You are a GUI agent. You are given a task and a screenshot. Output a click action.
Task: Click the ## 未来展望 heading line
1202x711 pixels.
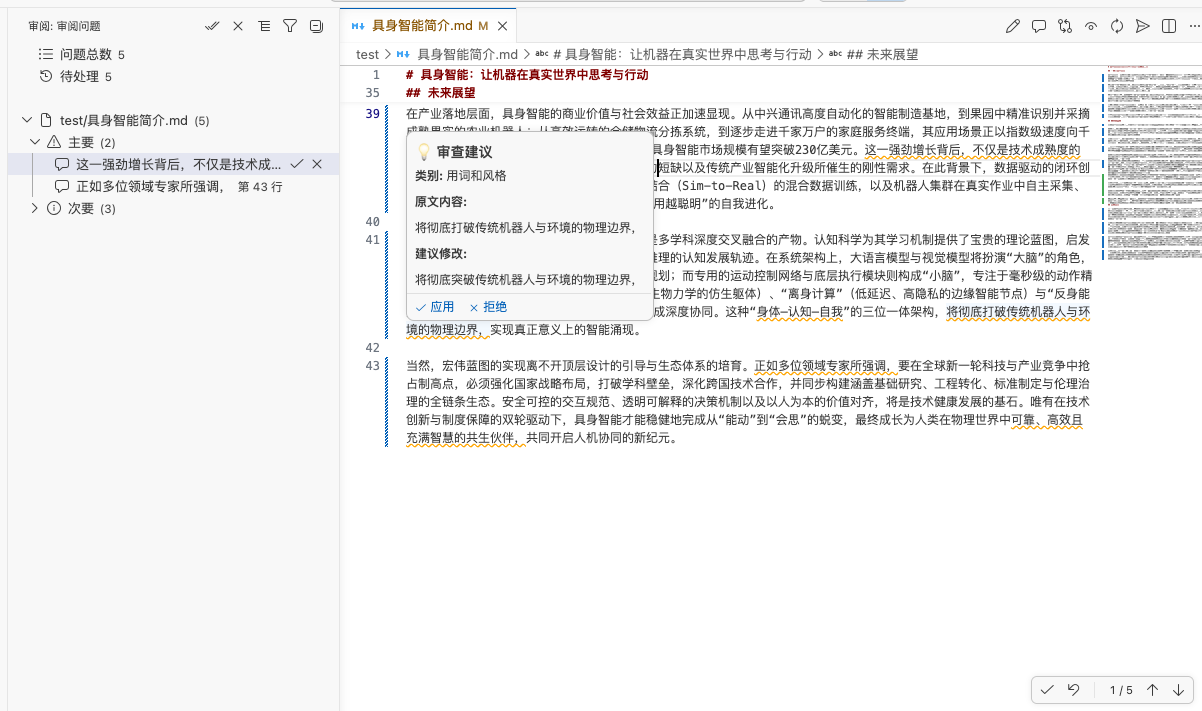(441, 92)
